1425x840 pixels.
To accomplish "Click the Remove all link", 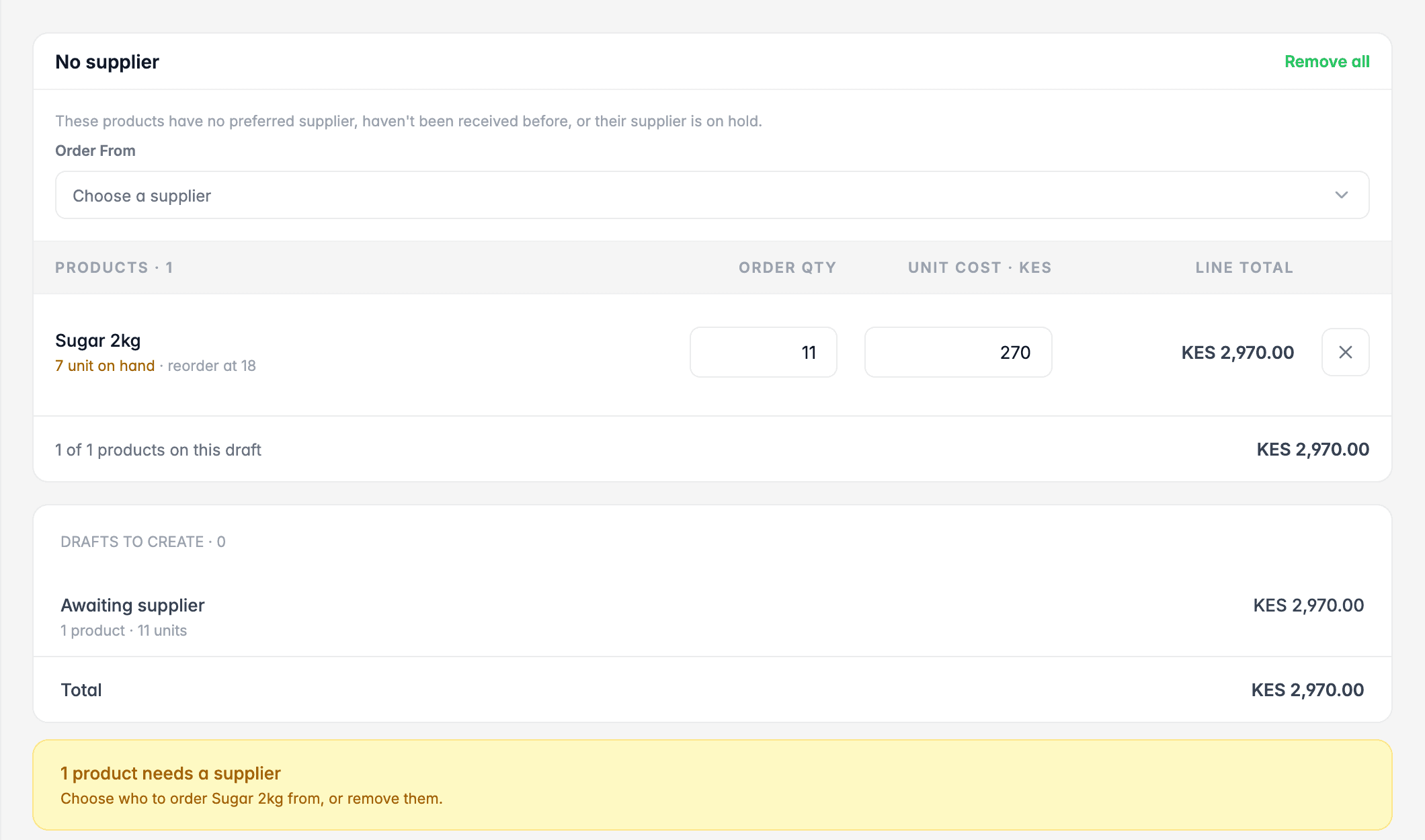I will point(1327,62).
